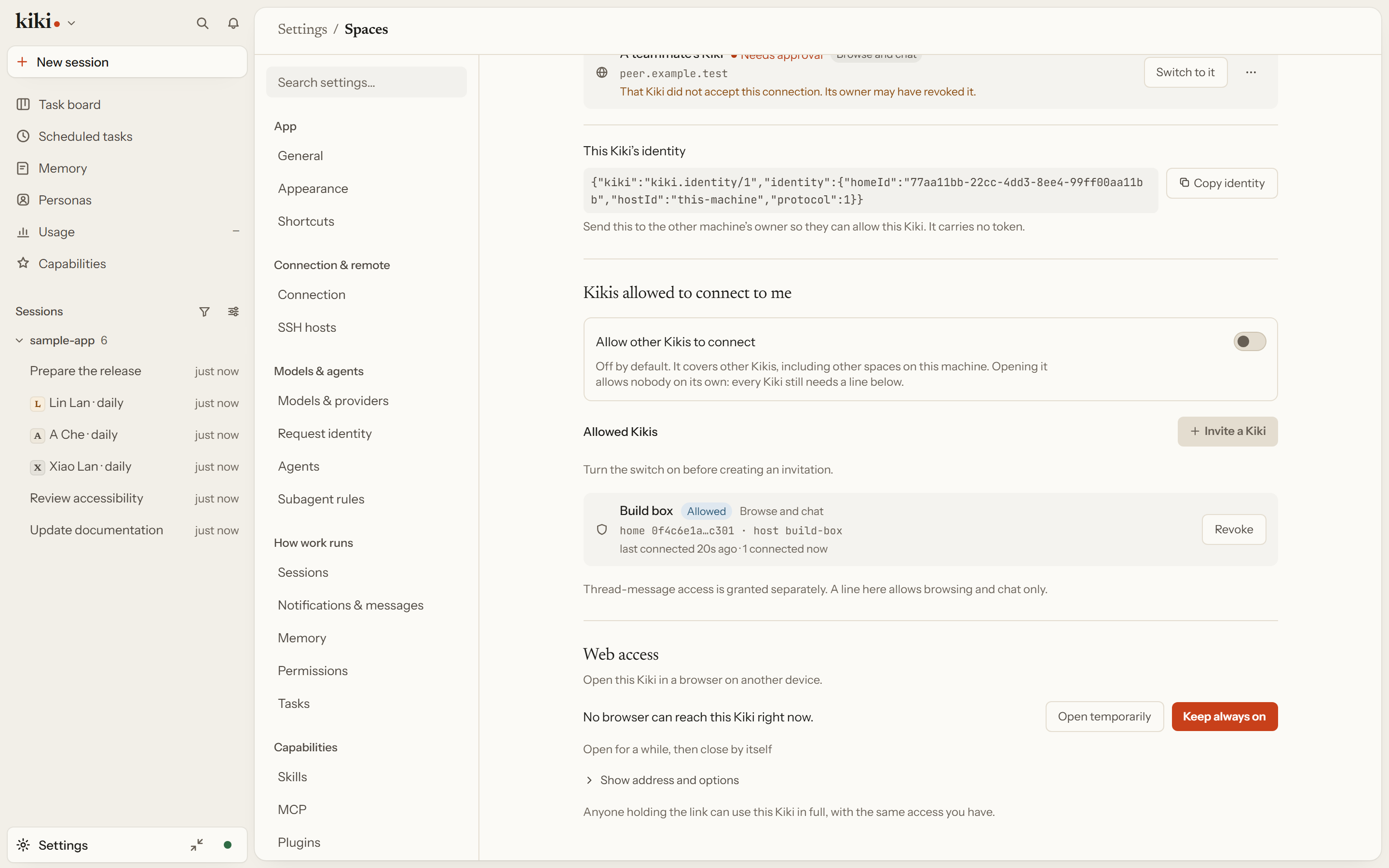Open Capabilities star icon in sidebar
This screenshot has height=868, width=1389.
(23, 263)
